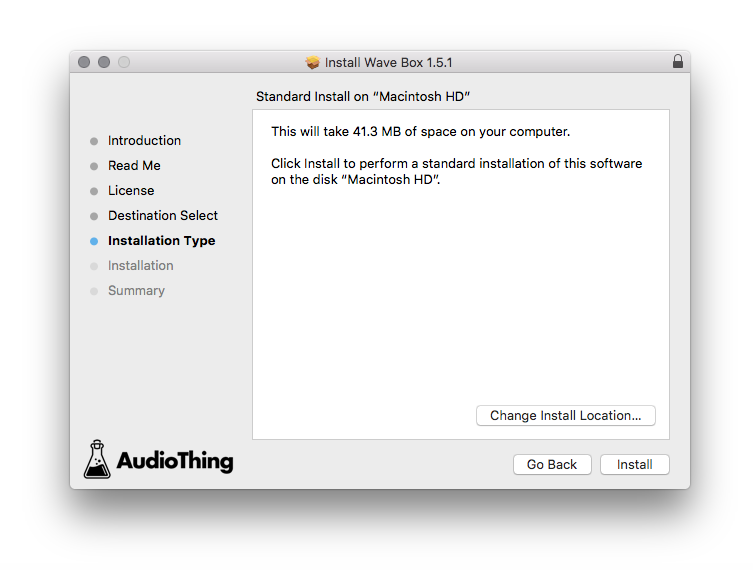753x570 pixels.
Task: Click the red close window button
Action: [84, 62]
